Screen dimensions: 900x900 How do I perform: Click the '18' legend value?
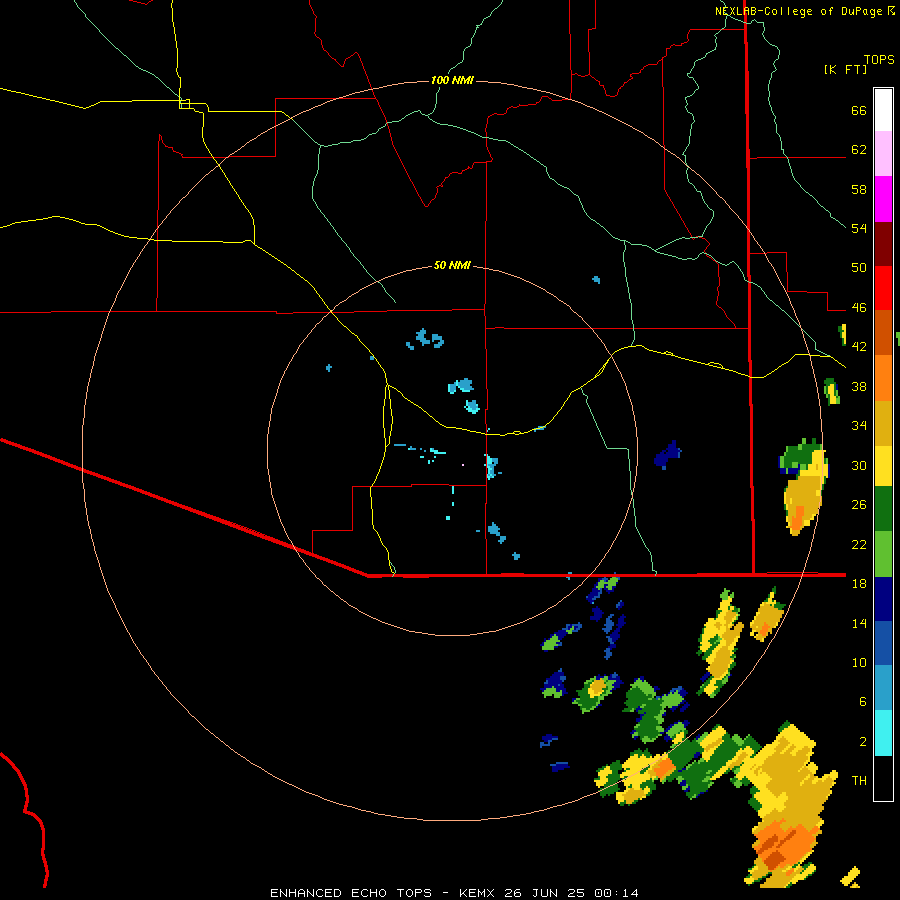(859, 584)
